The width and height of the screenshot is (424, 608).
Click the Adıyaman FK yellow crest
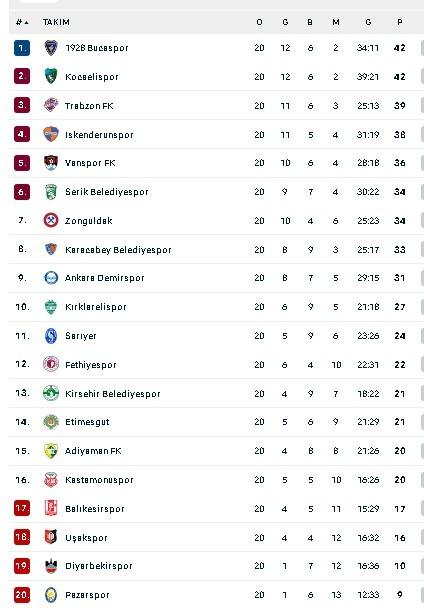(51, 451)
